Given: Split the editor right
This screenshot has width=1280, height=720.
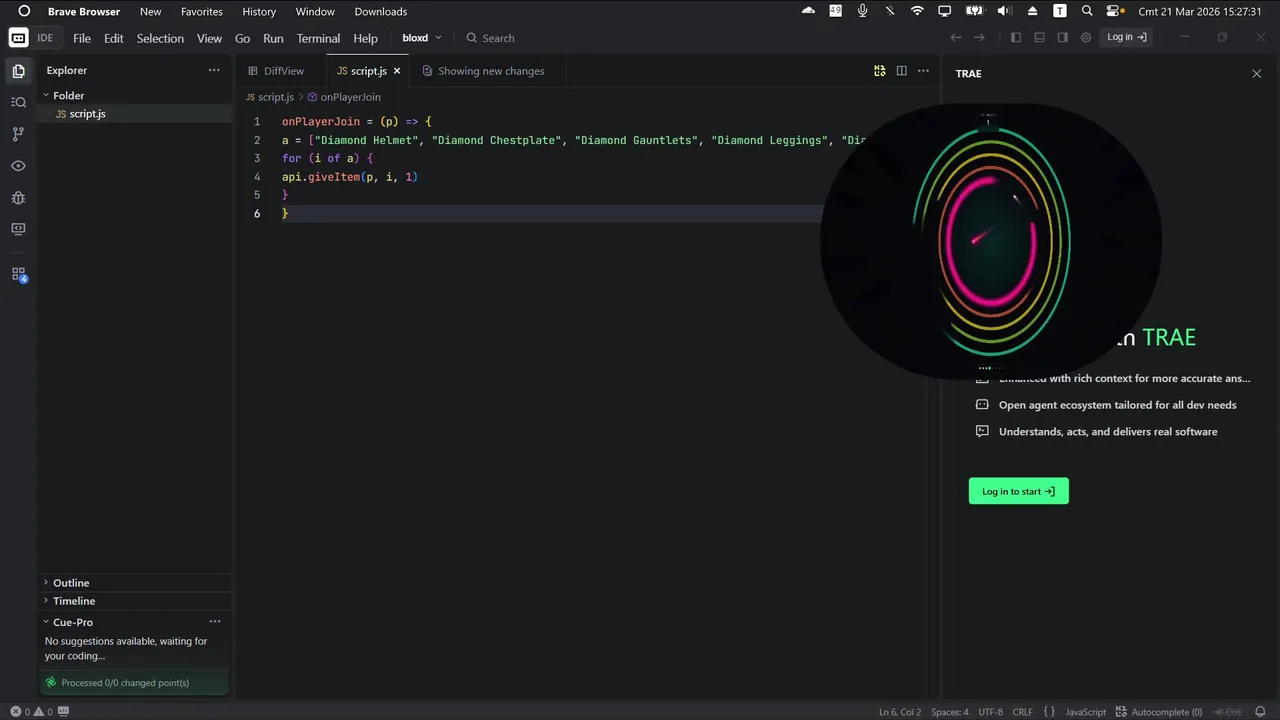Looking at the screenshot, I should (x=902, y=71).
